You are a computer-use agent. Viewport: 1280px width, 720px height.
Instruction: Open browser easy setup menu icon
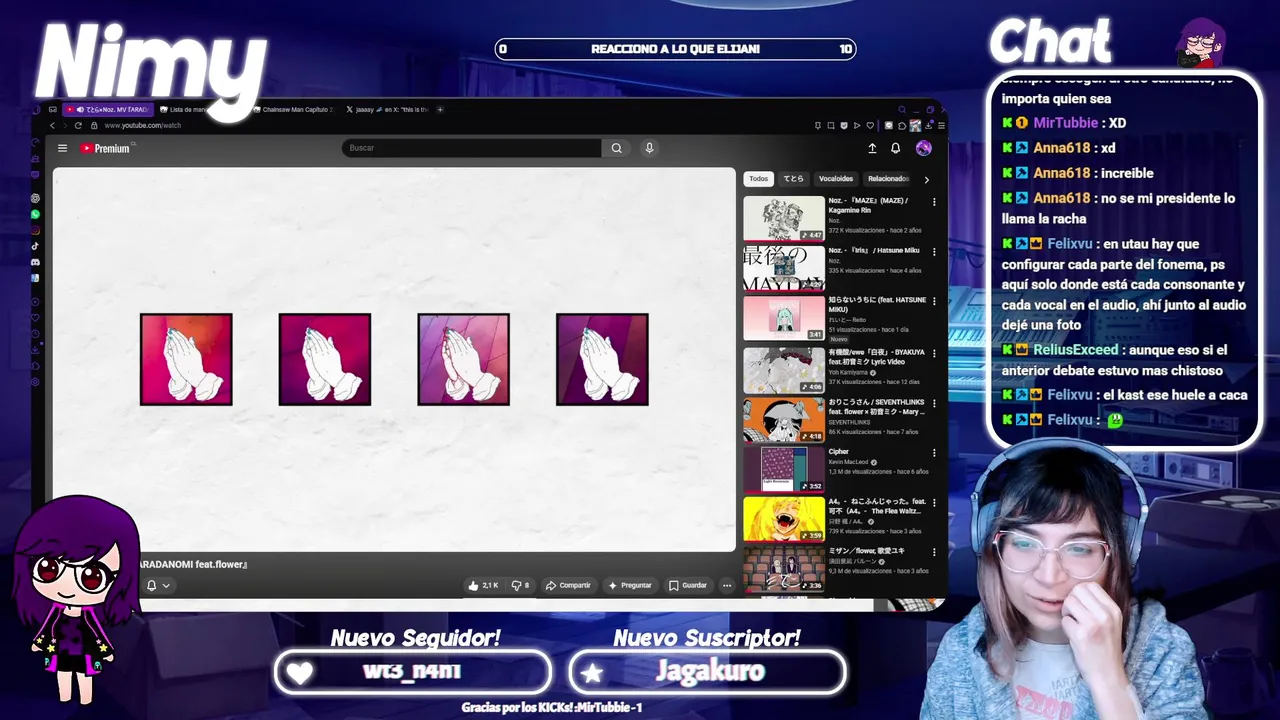click(x=941, y=125)
